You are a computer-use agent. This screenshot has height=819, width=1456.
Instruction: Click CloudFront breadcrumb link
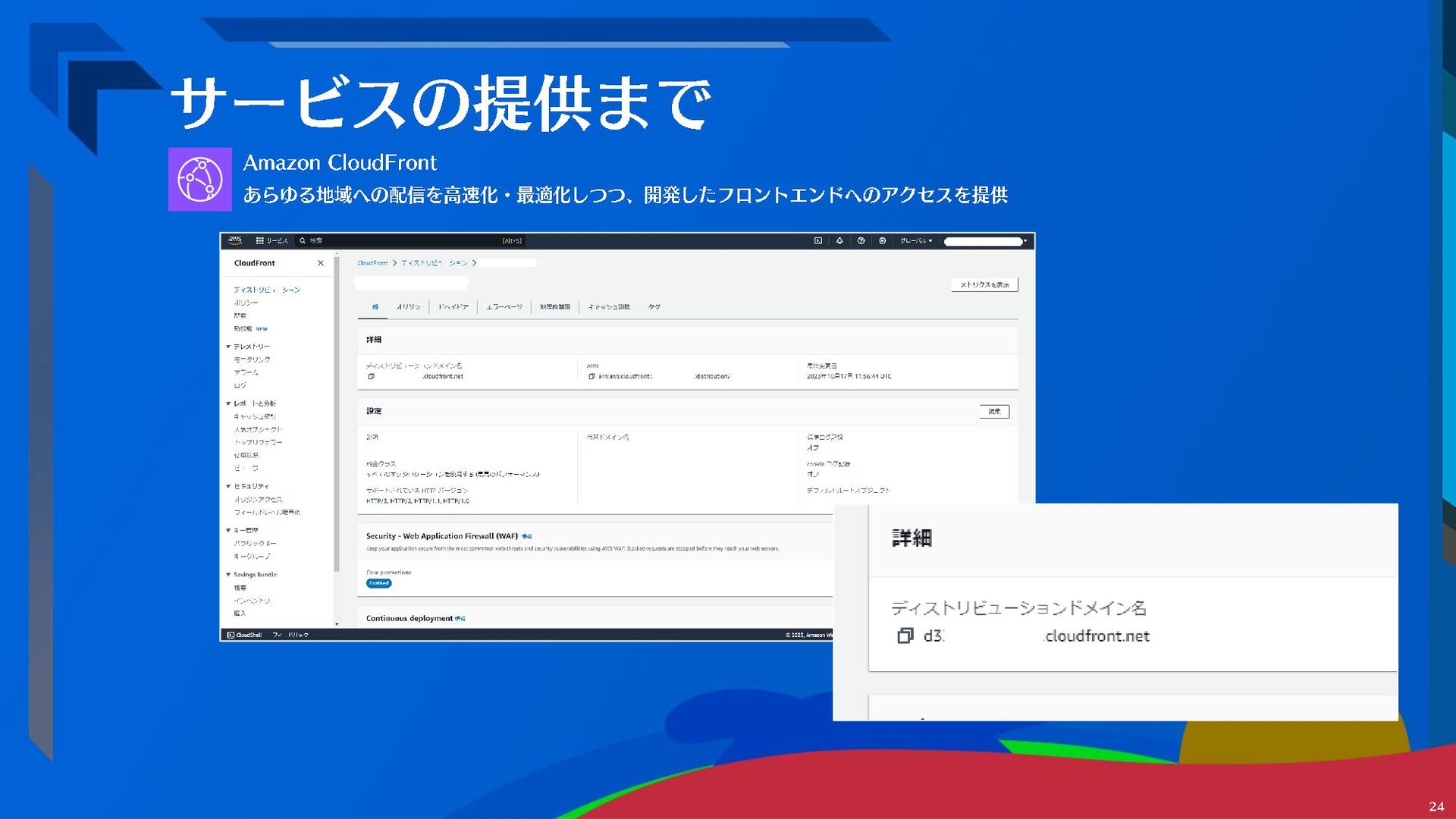[x=372, y=263]
